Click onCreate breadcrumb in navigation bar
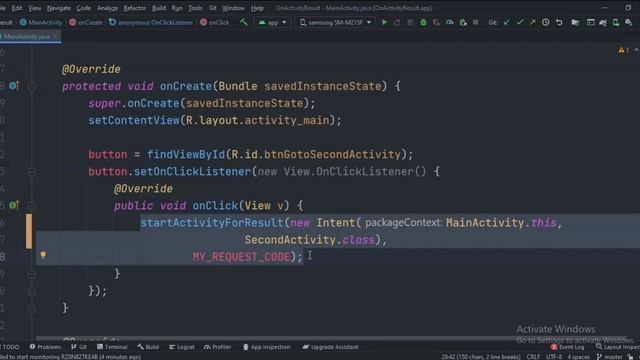The width and height of the screenshot is (640, 360). [86, 22]
